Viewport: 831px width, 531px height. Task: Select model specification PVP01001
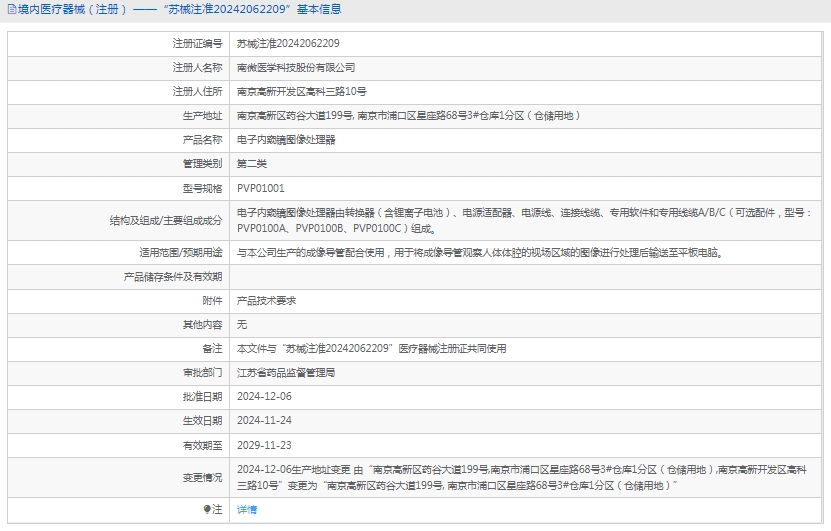(260, 188)
